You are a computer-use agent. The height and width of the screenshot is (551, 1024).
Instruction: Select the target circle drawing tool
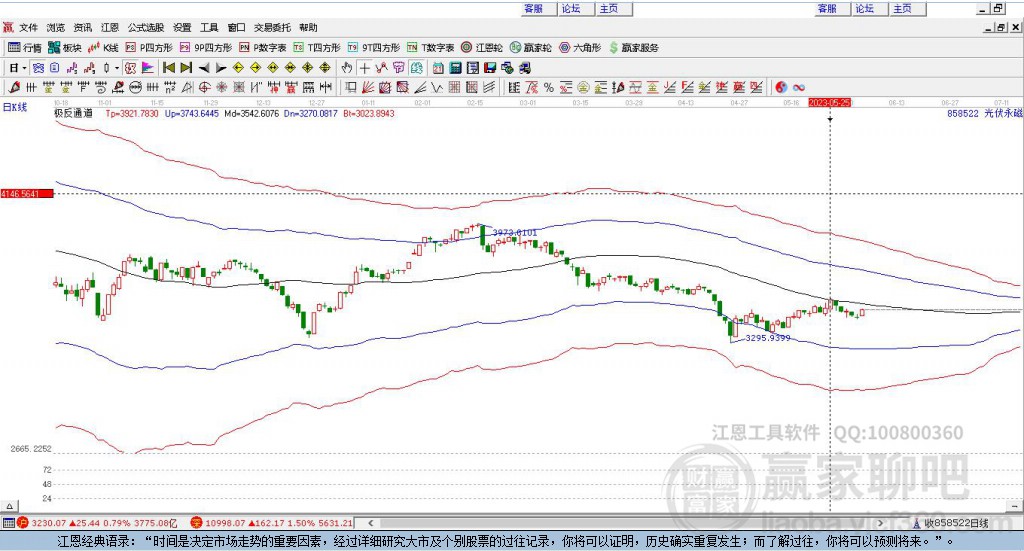pyautogui.click(x=204, y=87)
